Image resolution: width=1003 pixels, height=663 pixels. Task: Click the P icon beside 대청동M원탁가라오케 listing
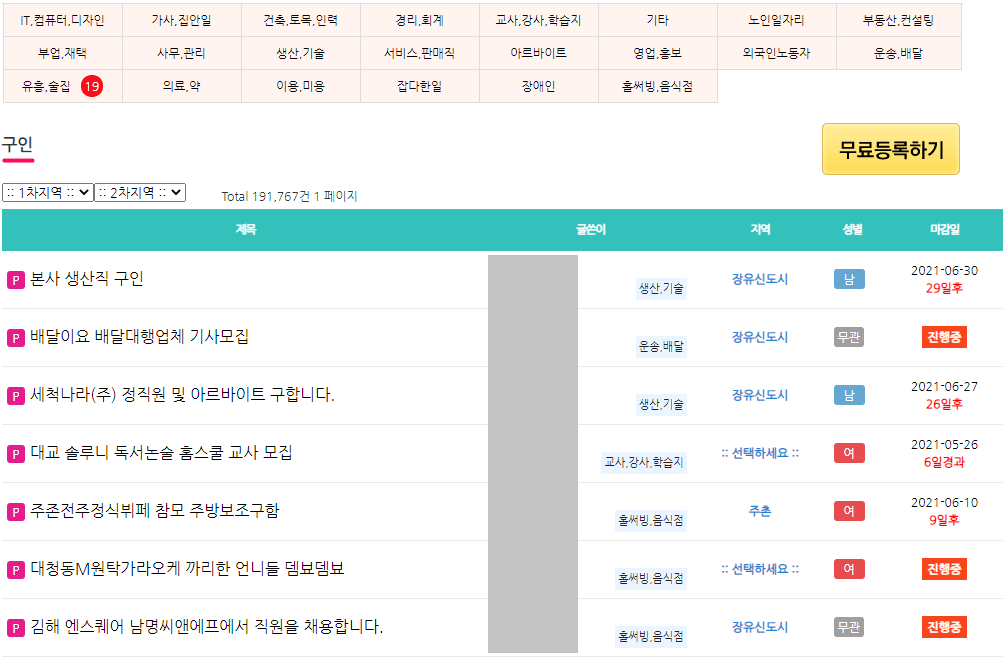14,569
